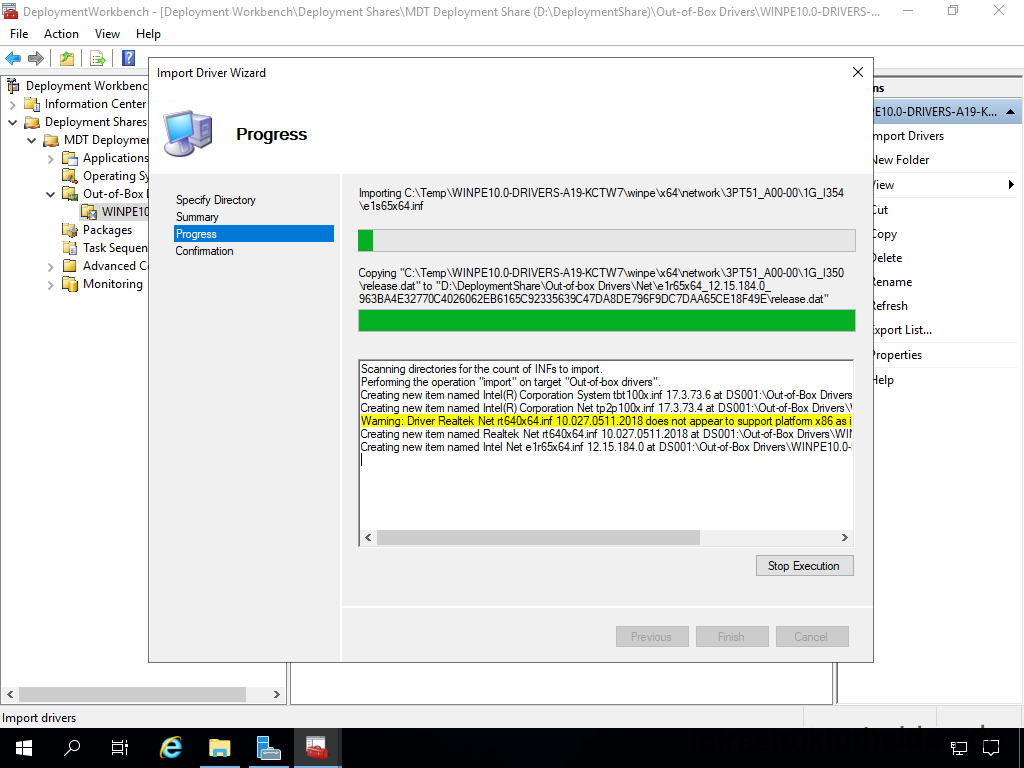Click the Advanced Configuration folder icon

[x=70, y=266]
